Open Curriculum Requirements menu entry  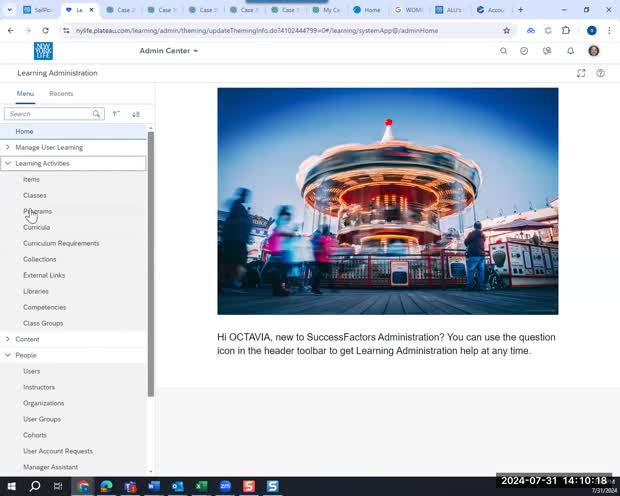61,243
